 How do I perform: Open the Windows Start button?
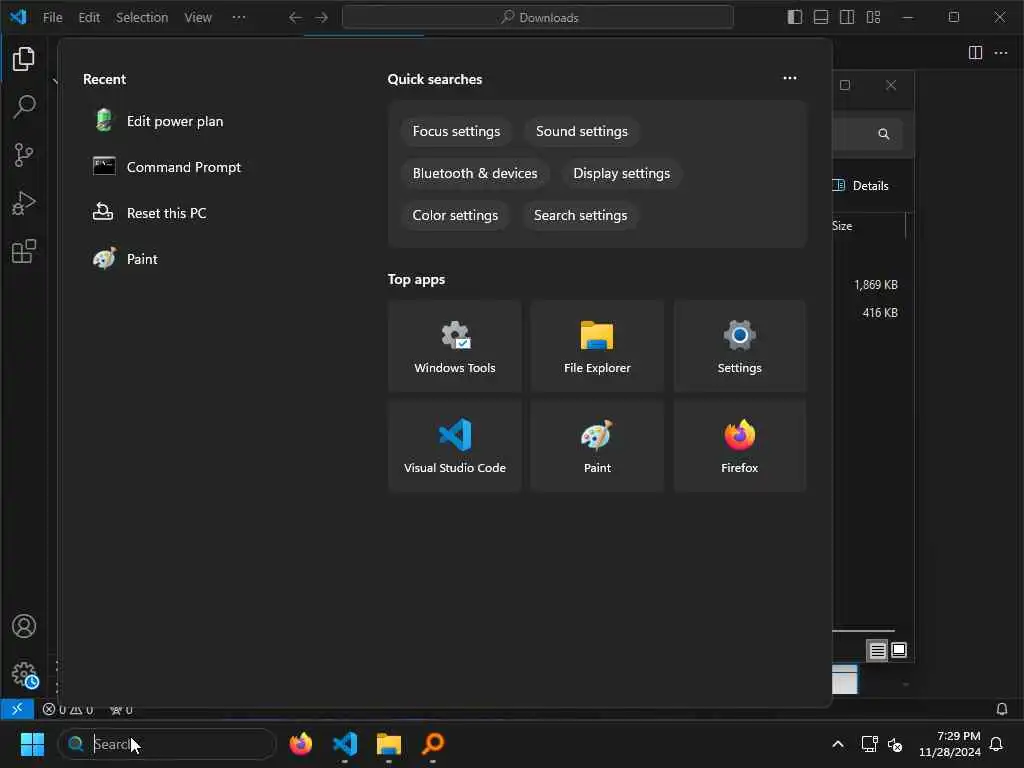pyautogui.click(x=32, y=744)
